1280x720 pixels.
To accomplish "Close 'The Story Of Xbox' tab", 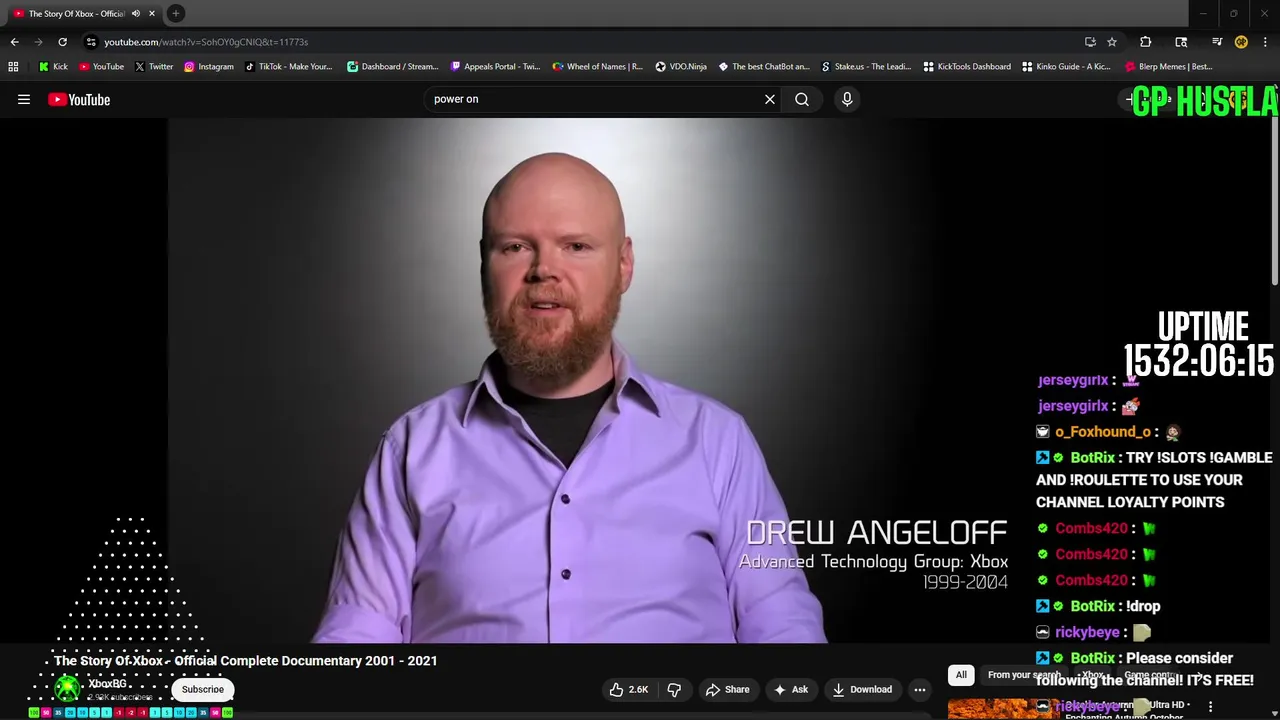I will click(152, 13).
